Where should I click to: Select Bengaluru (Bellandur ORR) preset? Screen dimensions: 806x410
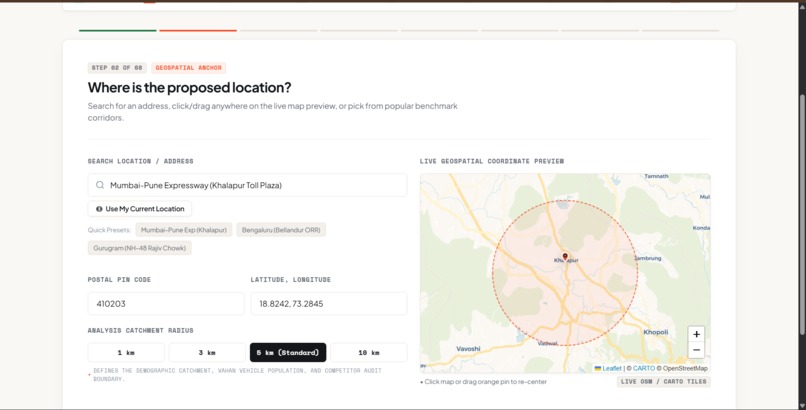pyautogui.click(x=281, y=230)
